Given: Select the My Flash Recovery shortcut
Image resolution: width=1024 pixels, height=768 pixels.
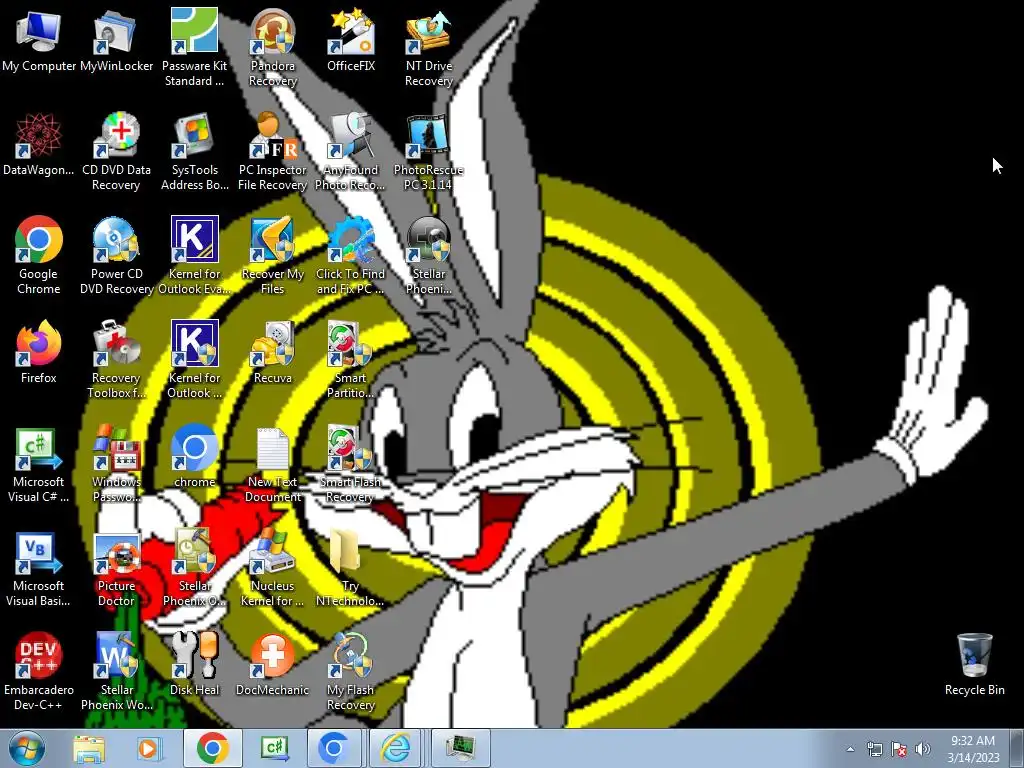Looking at the screenshot, I should click(x=351, y=671).
